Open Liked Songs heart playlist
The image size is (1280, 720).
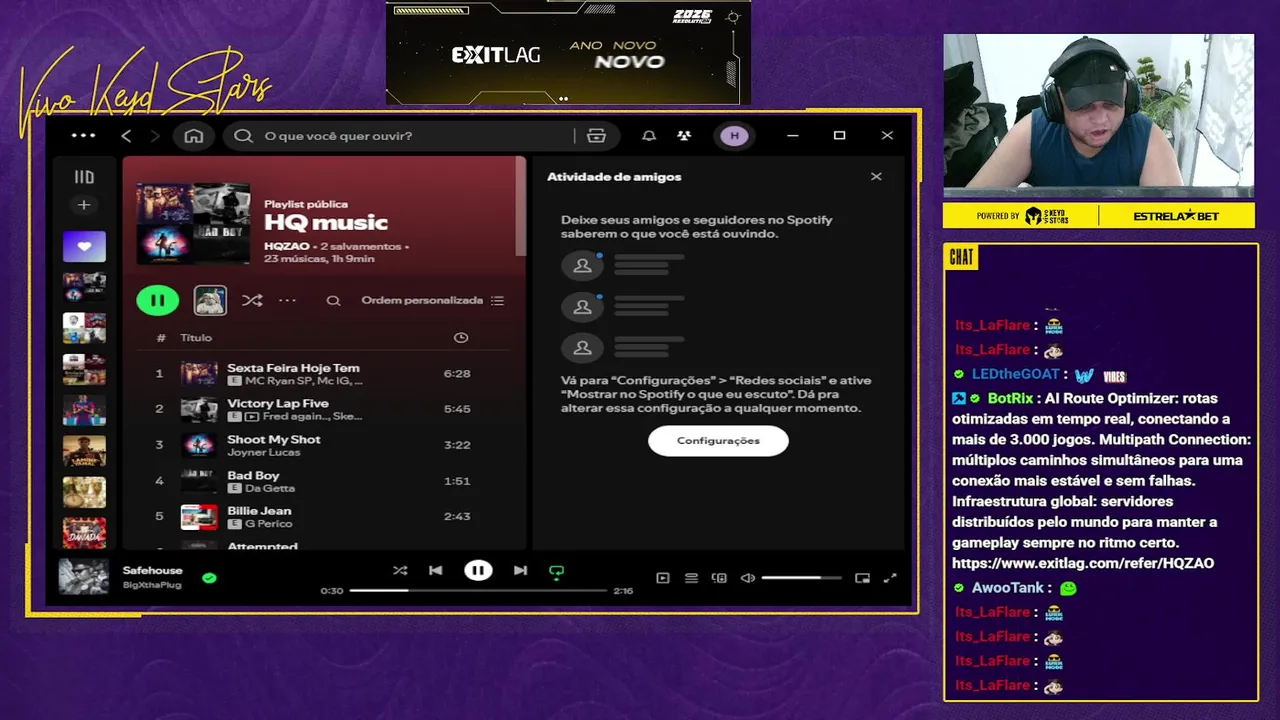click(x=84, y=246)
